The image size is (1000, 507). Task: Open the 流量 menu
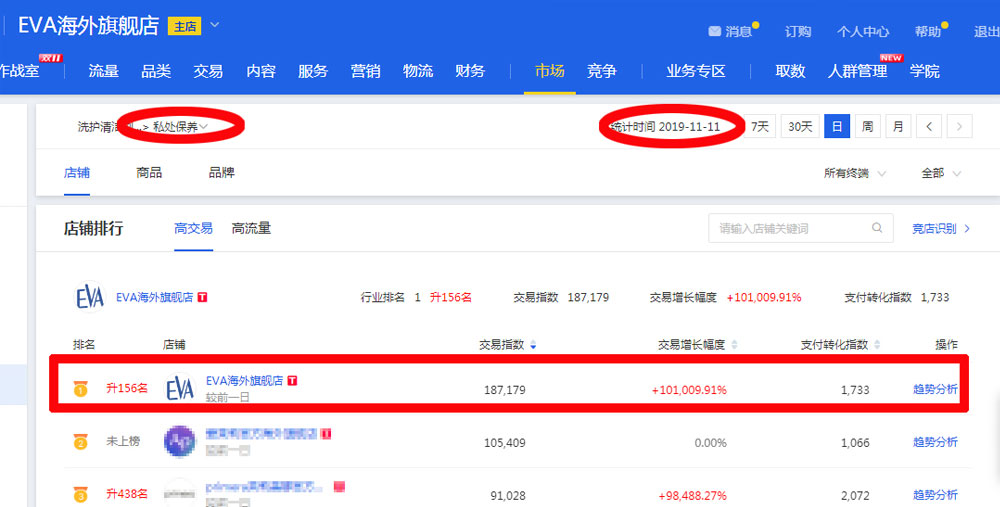click(103, 71)
